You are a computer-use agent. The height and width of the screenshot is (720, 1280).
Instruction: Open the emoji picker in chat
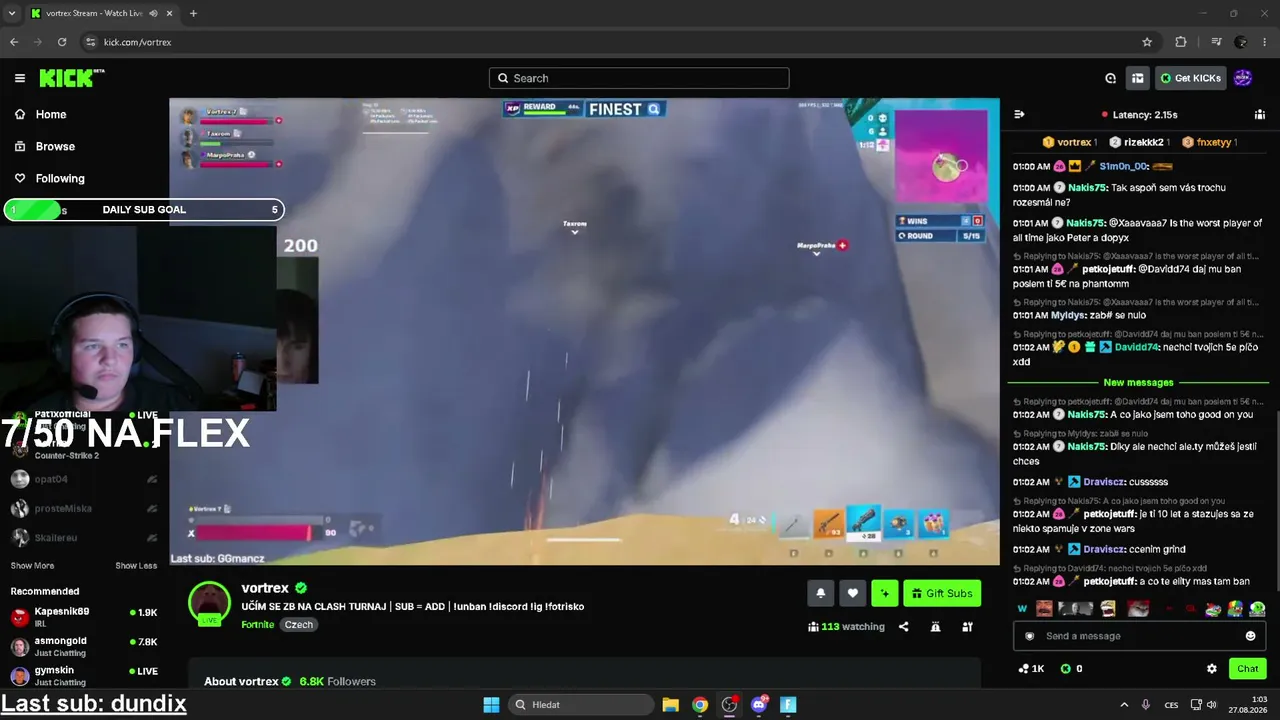[x=1250, y=636]
